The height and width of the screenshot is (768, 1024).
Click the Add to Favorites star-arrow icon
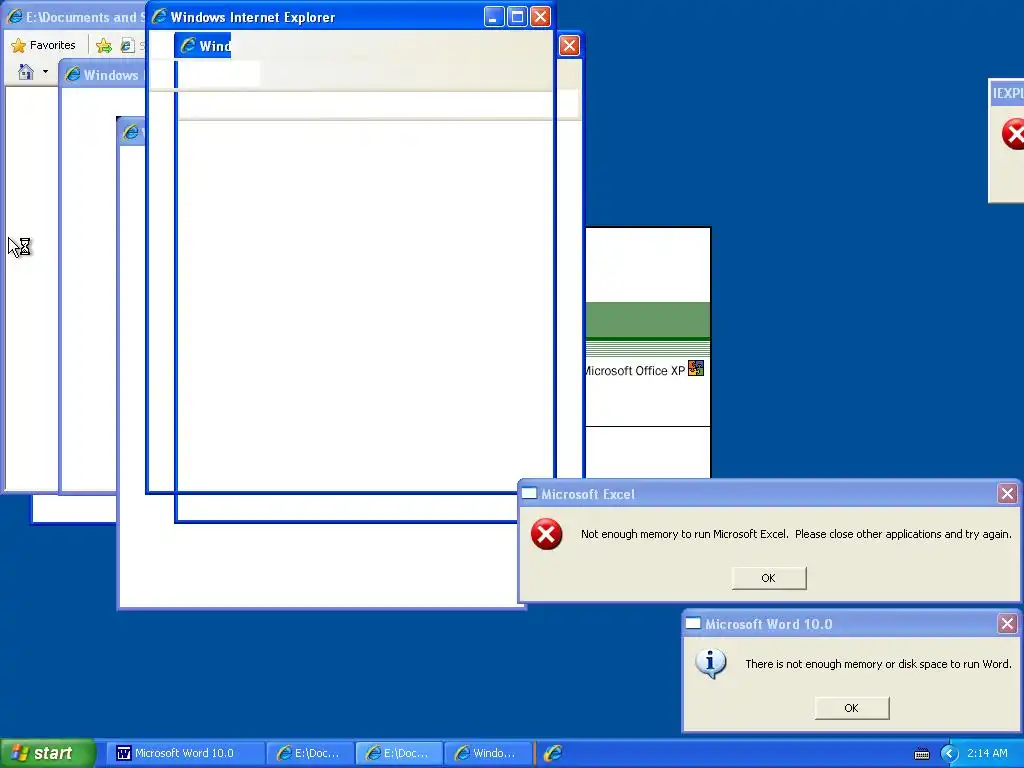click(x=103, y=46)
